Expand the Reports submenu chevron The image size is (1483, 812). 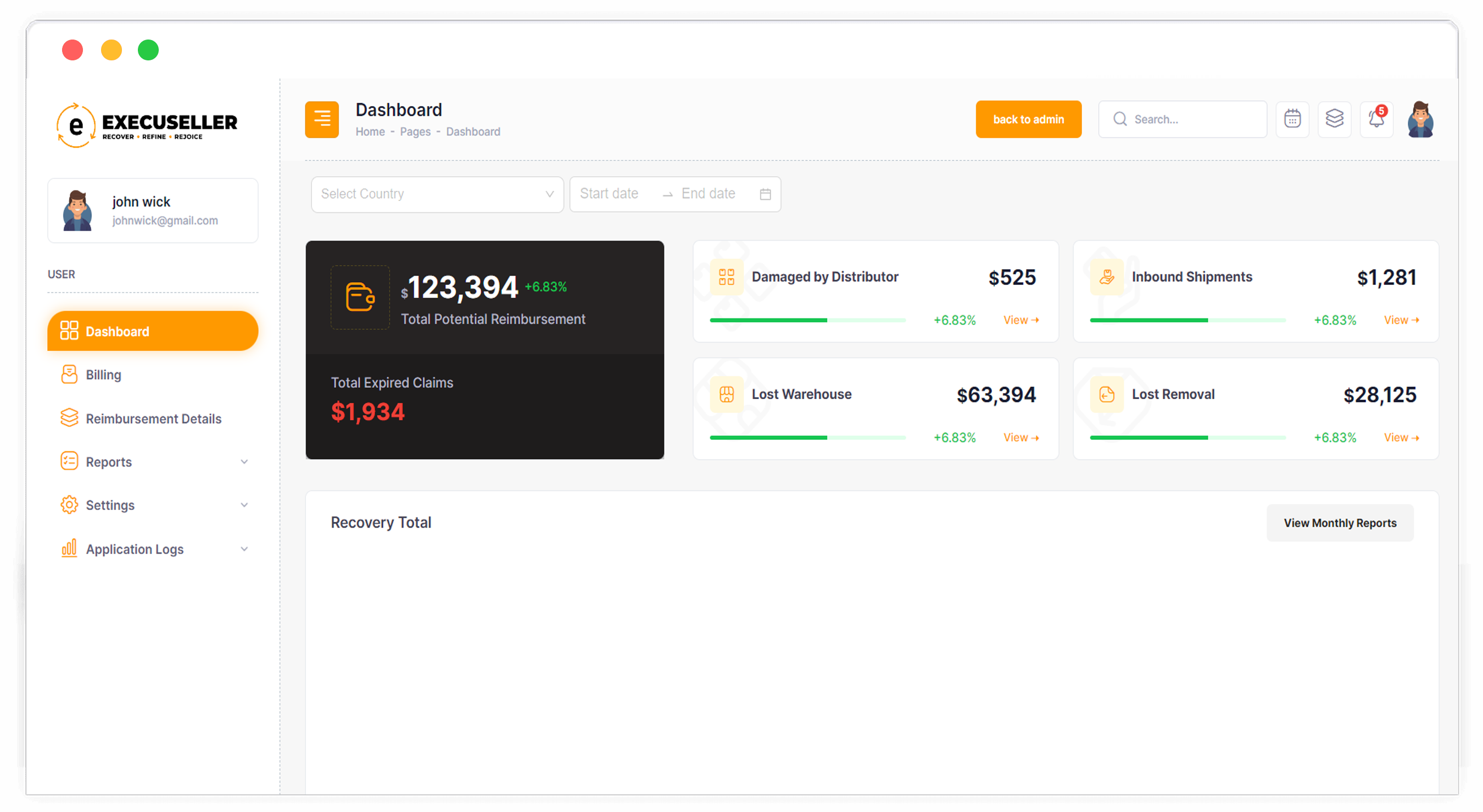(244, 462)
